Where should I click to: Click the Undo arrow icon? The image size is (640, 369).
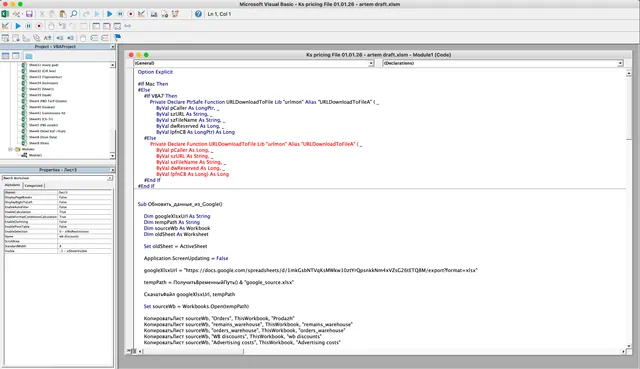click(86, 14)
